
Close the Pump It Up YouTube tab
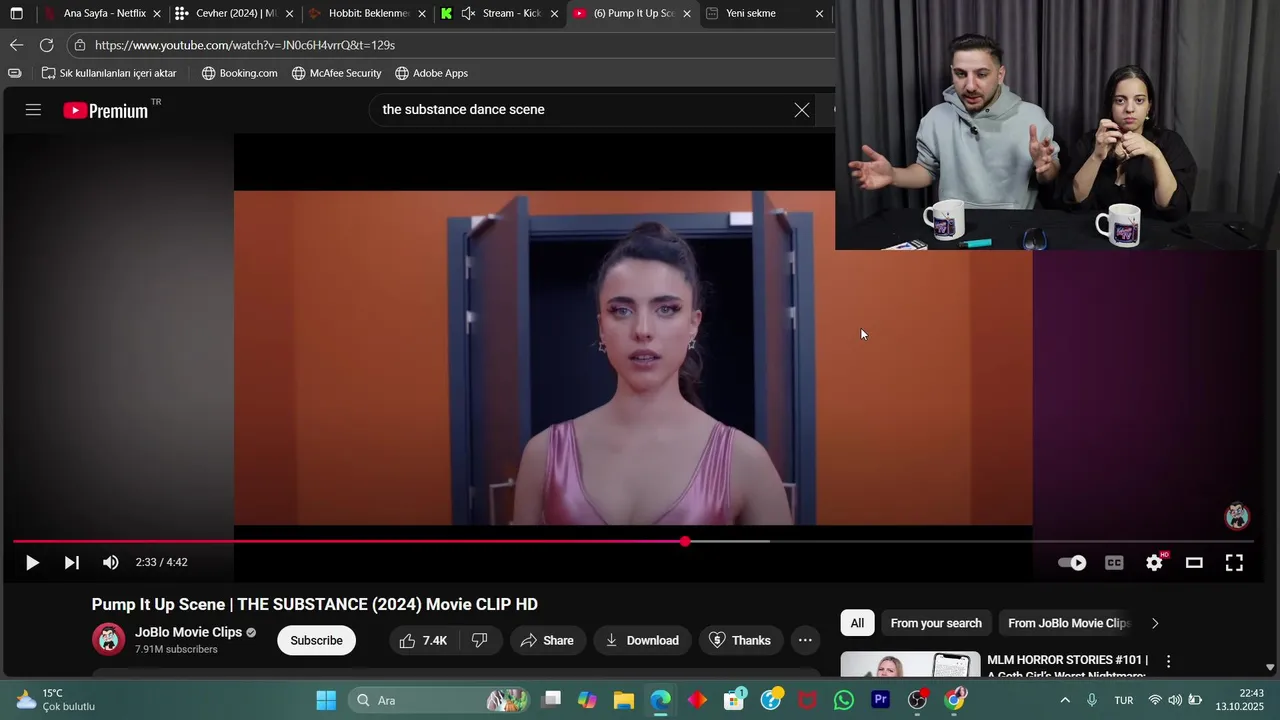click(x=687, y=14)
